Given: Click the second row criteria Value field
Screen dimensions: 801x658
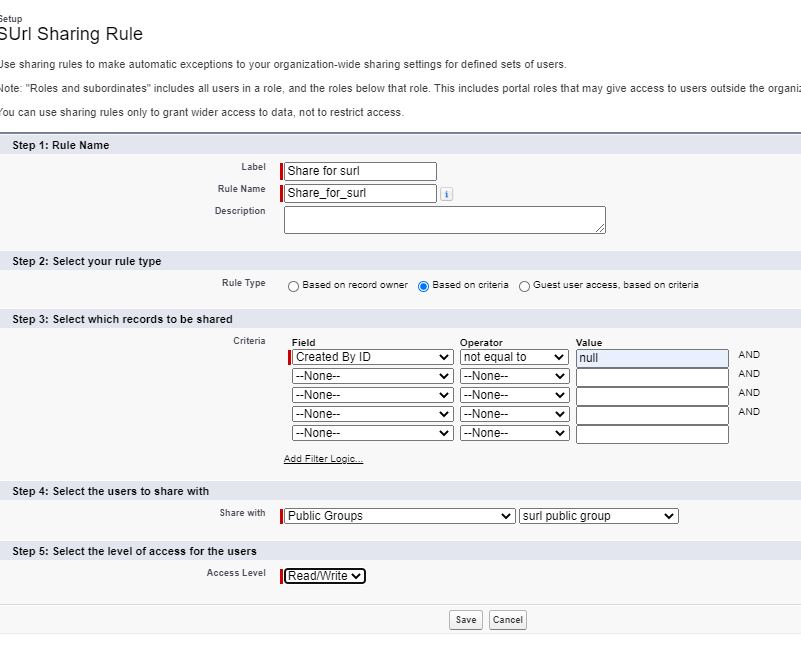Looking at the screenshot, I should [652, 377].
